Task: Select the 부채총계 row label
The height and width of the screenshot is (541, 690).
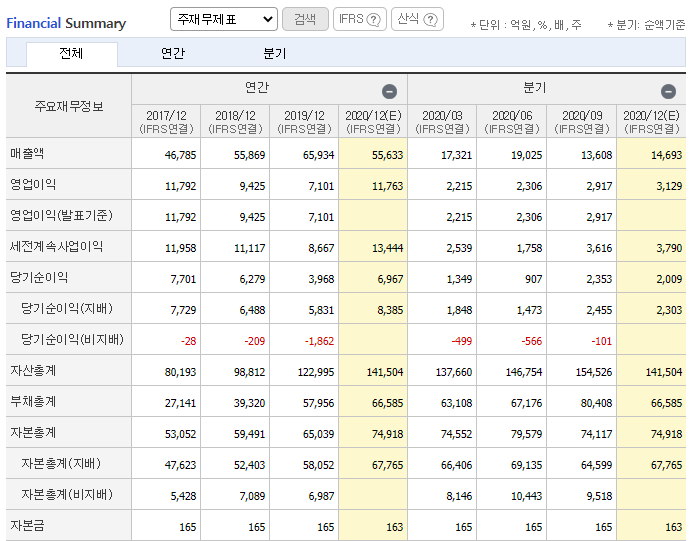Action: pos(33,401)
